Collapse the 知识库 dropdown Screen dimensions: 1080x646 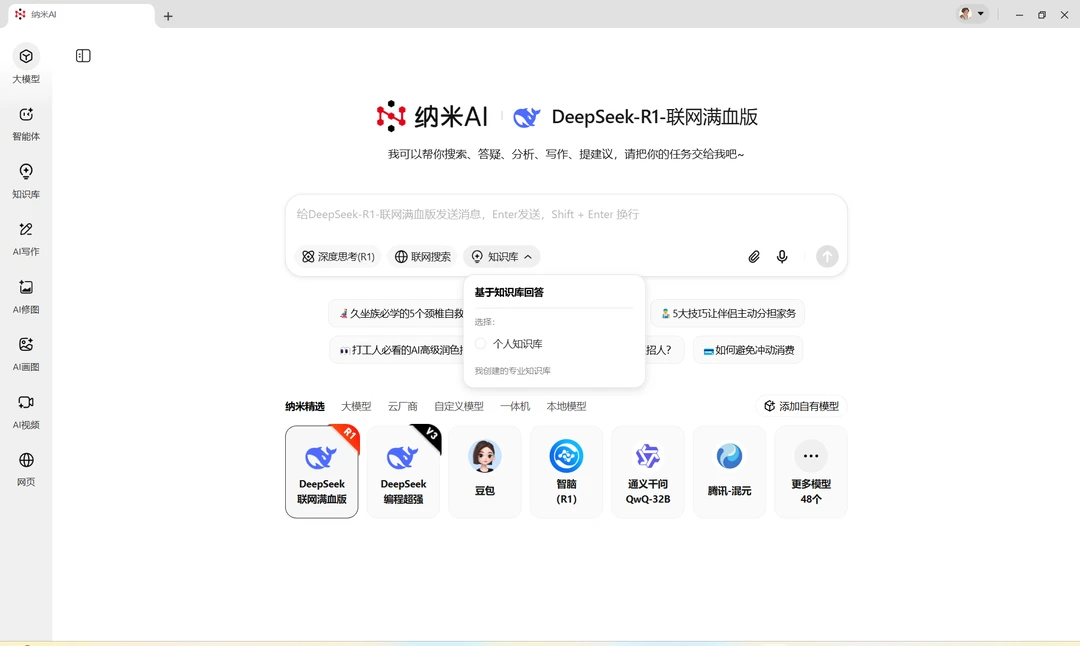click(502, 257)
